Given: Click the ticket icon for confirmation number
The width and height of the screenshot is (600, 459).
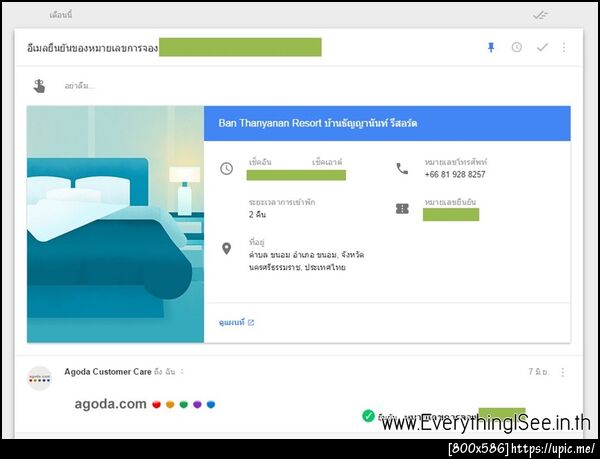Looking at the screenshot, I should coord(402,209).
